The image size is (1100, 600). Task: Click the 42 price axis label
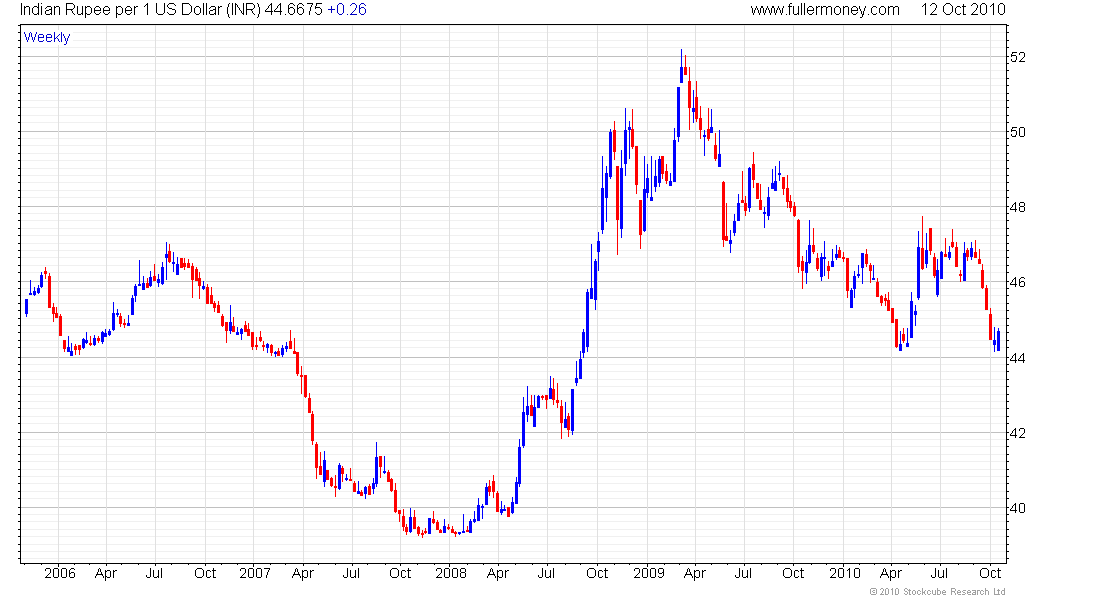tap(1018, 433)
